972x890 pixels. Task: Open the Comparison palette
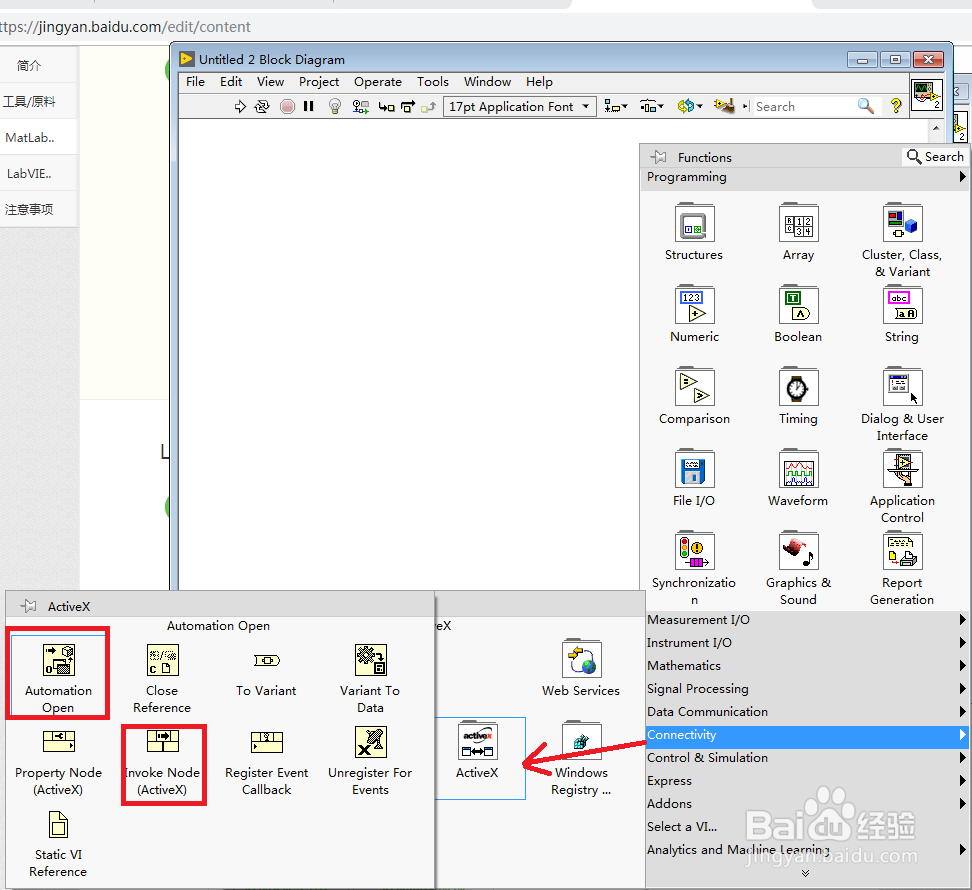[x=694, y=397]
